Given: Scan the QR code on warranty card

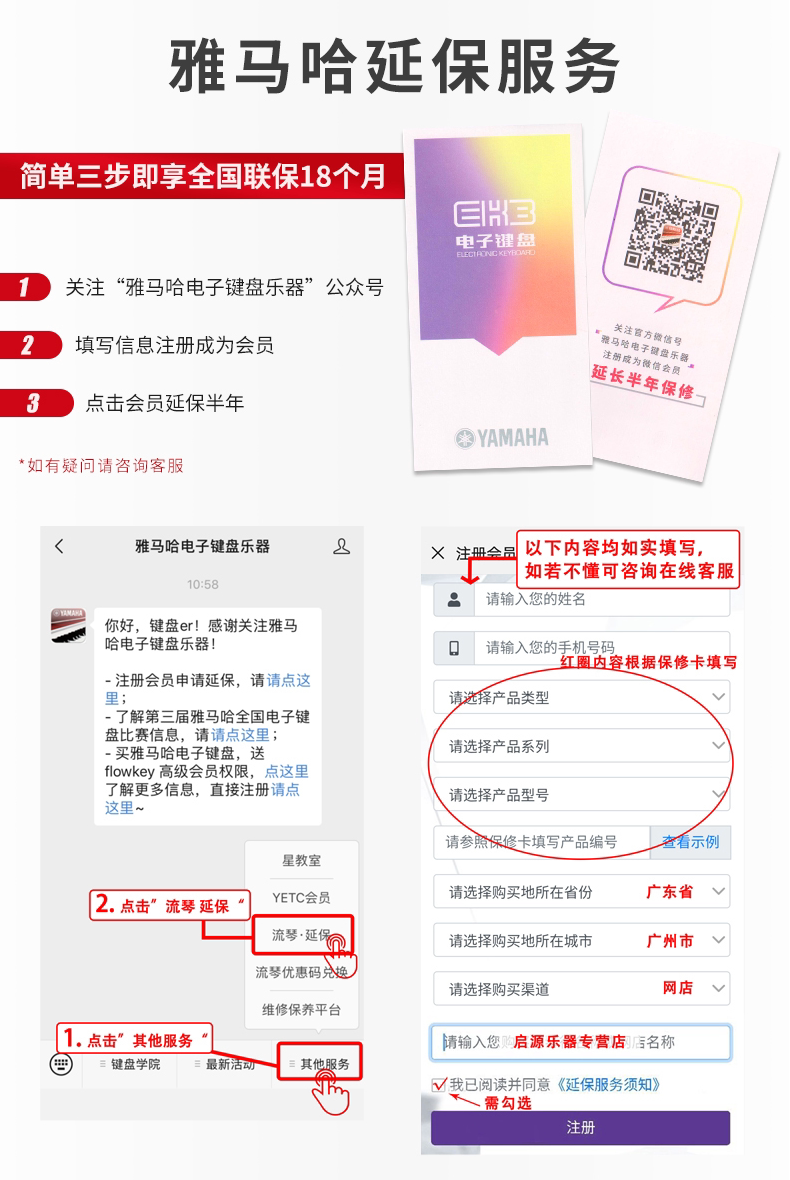Looking at the screenshot, I should point(671,233).
